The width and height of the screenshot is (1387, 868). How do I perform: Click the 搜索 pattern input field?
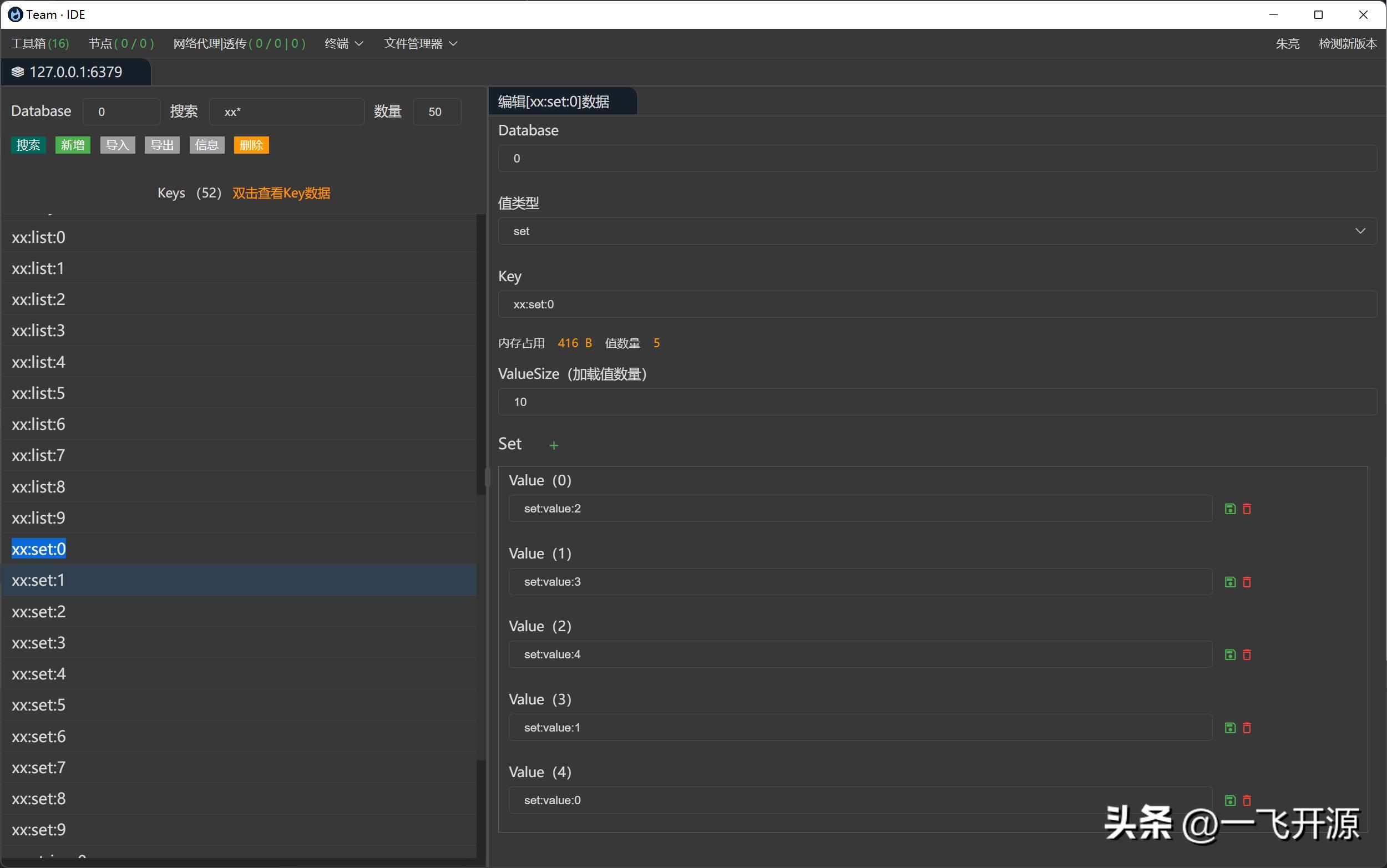(286, 112)
